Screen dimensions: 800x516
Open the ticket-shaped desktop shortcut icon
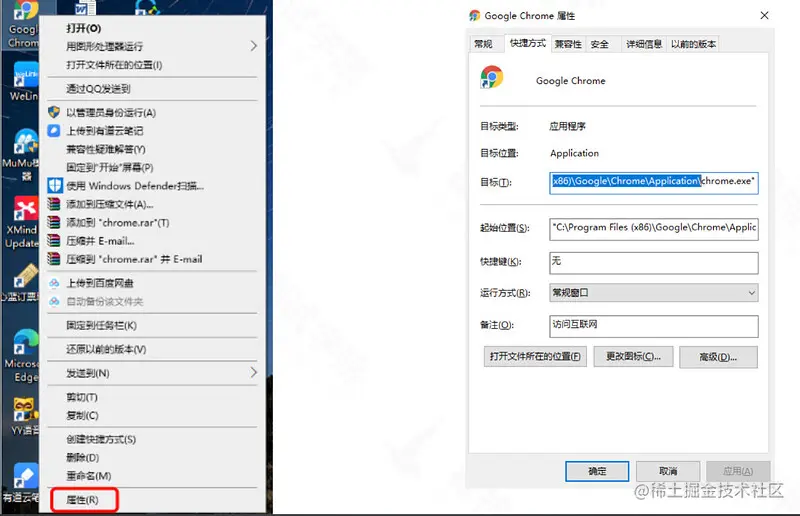(25, 276)
